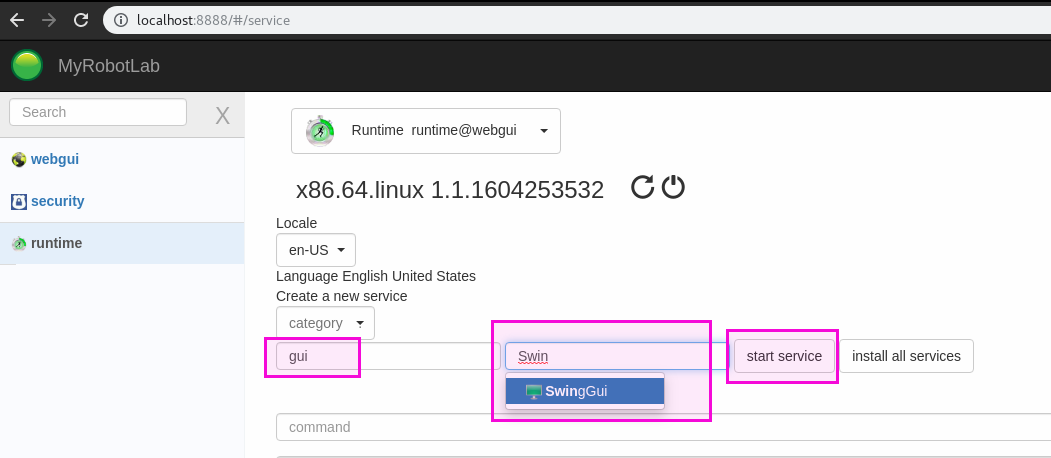Click the runtime runner icon in sidebar
The width and height of the screenshot is (1051, 458).
pos(19,243)
